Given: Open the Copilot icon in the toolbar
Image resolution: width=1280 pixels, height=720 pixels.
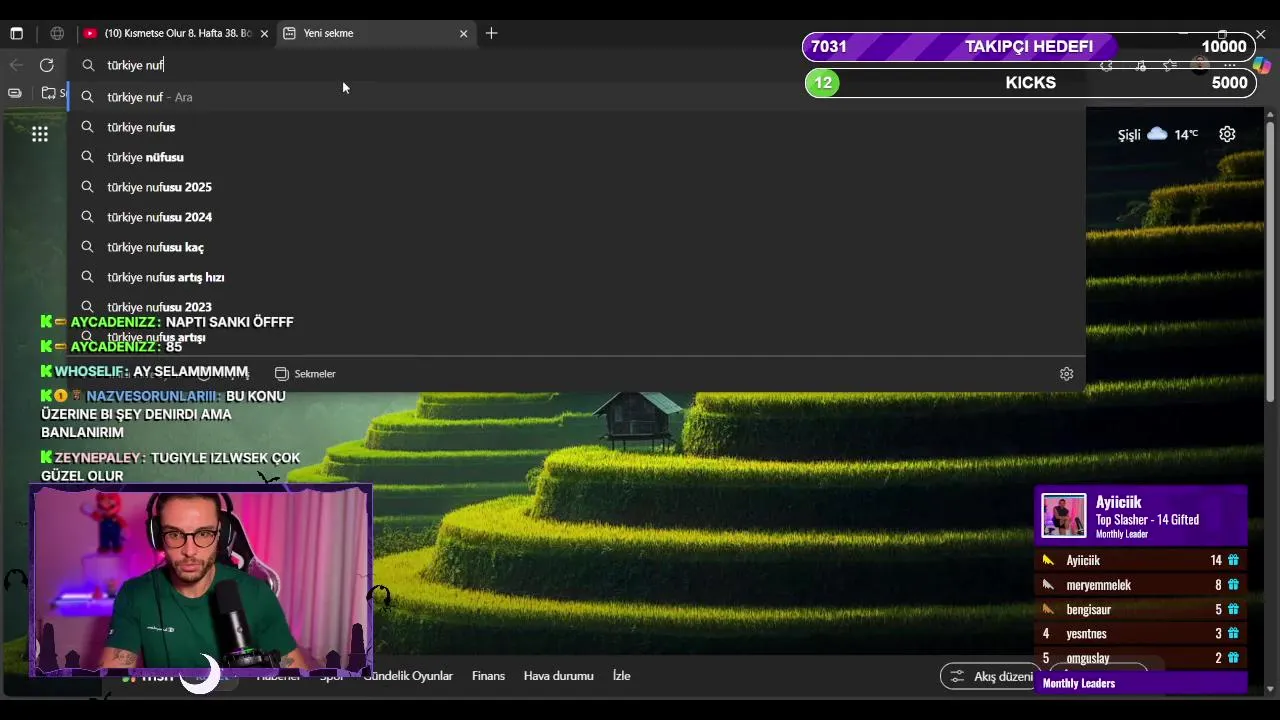Looking at the screenshot, I should click(1262, 65).
